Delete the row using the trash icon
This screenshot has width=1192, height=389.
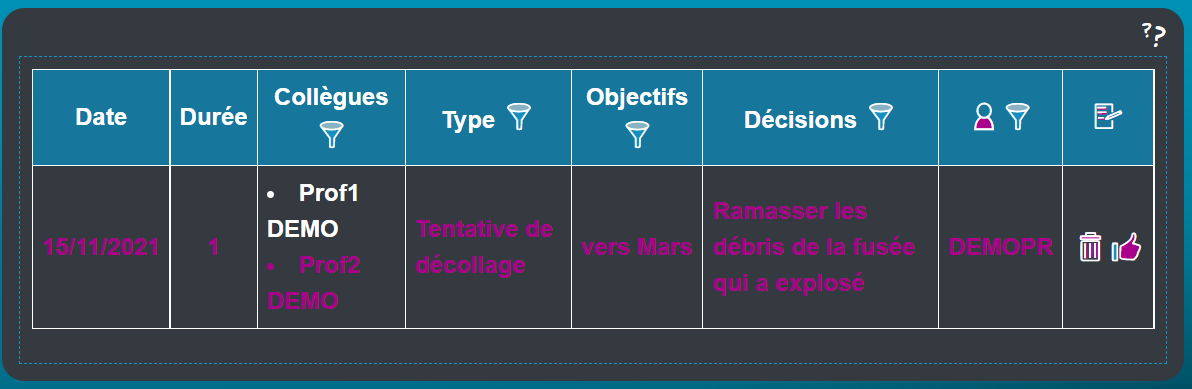coord(1090,248)
